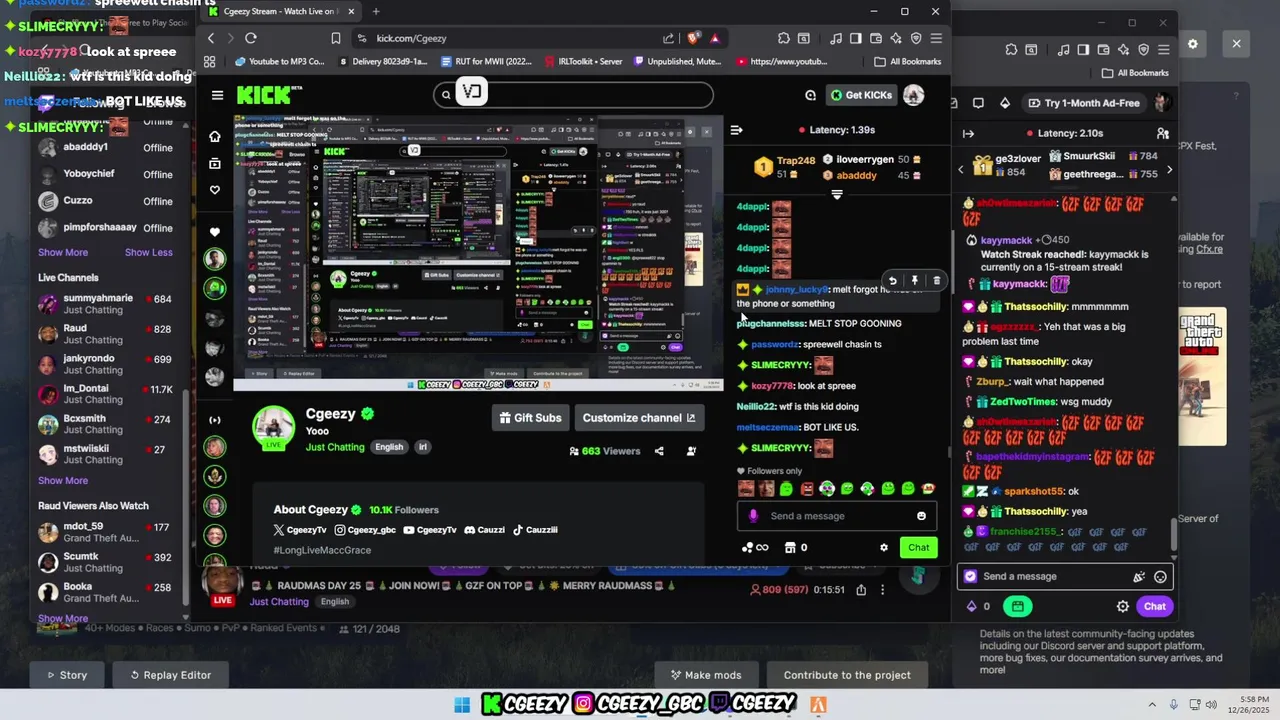
Task: Open a new browser tab
Action: (x=376, y=11)
